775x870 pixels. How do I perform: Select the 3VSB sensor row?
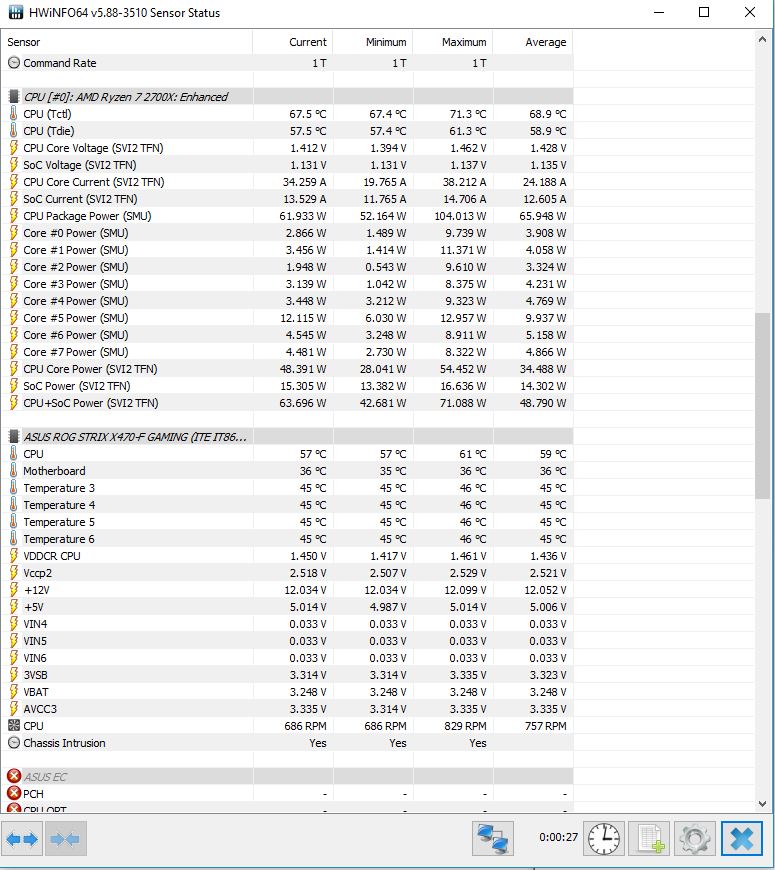pyautogui.click(x=287, y=675)
